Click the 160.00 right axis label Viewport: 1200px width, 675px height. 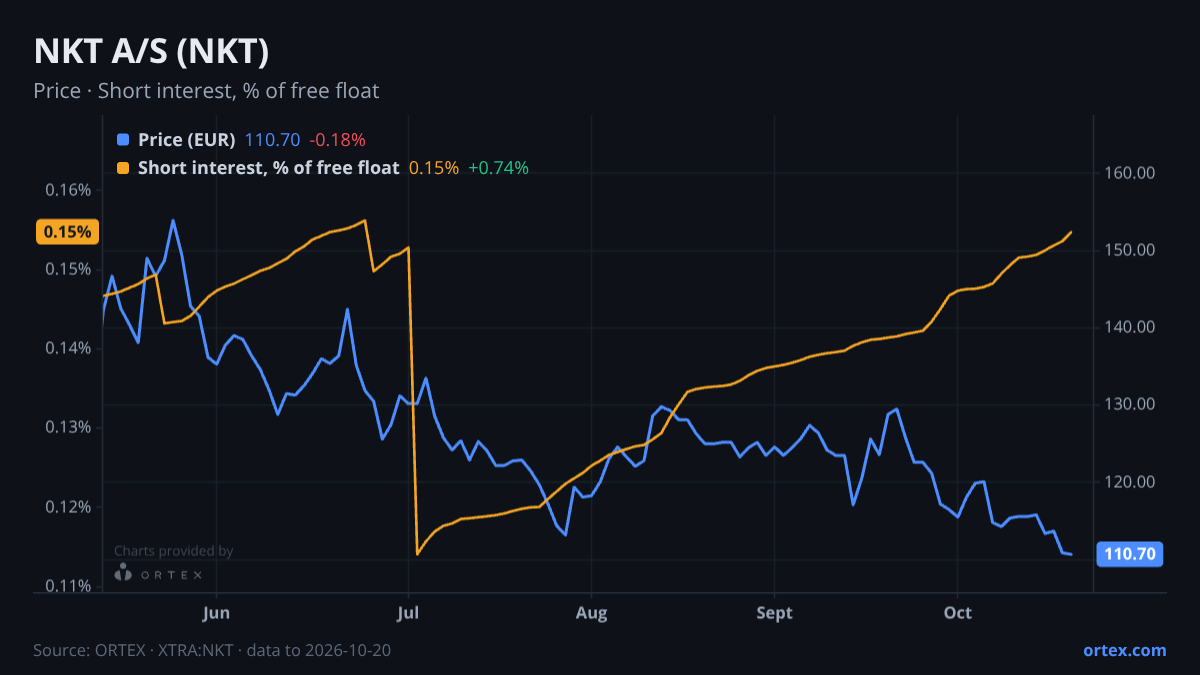click(x=1130, y=173)
